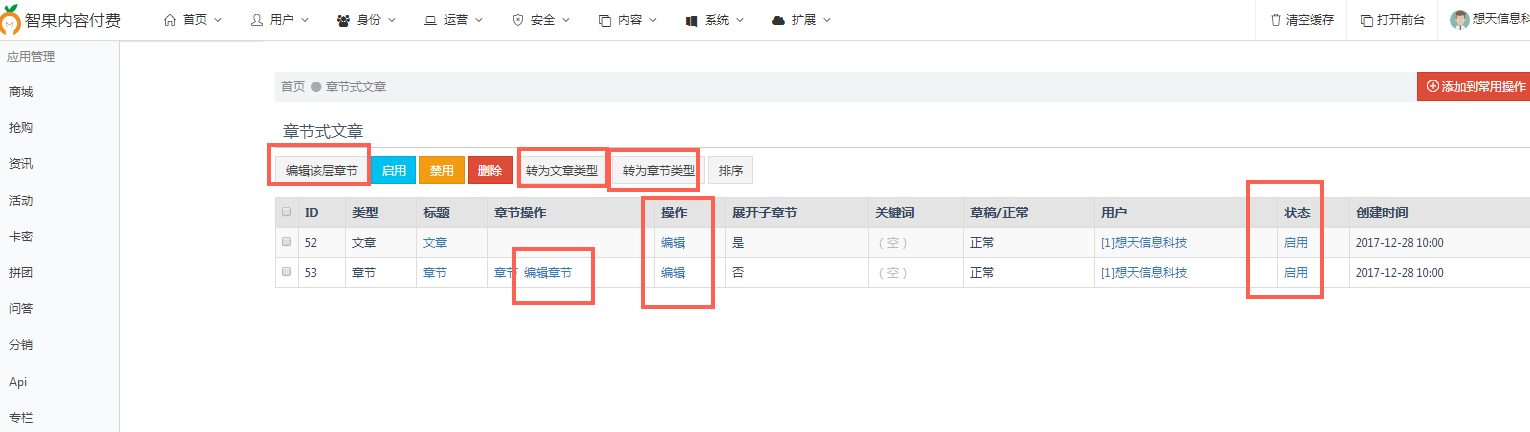Open the 文章 title link in row 52
Viewport: 1530px width, 432px height.
click(x=435, y=242)
